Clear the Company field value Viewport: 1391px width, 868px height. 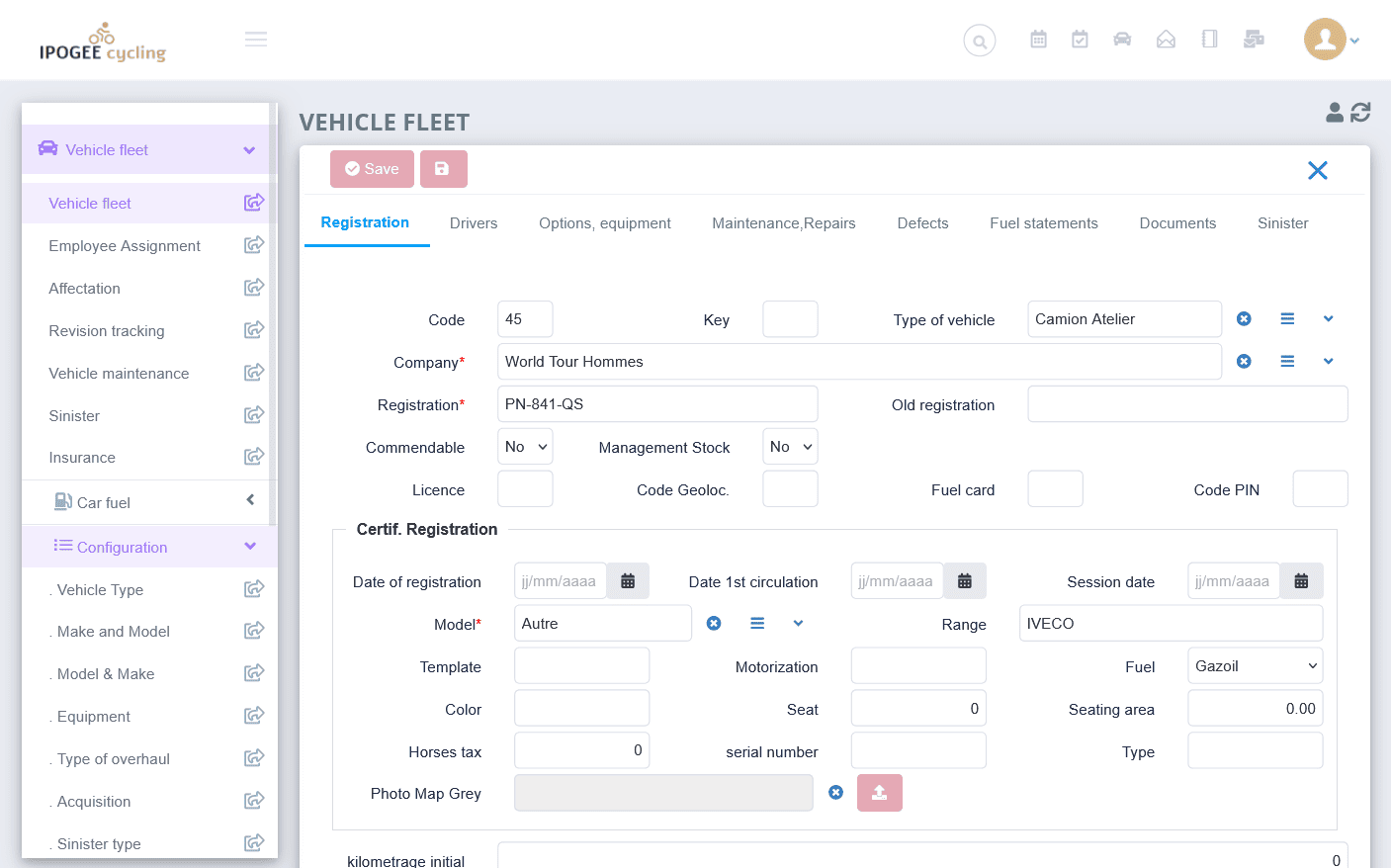[x=1244, y=362]
